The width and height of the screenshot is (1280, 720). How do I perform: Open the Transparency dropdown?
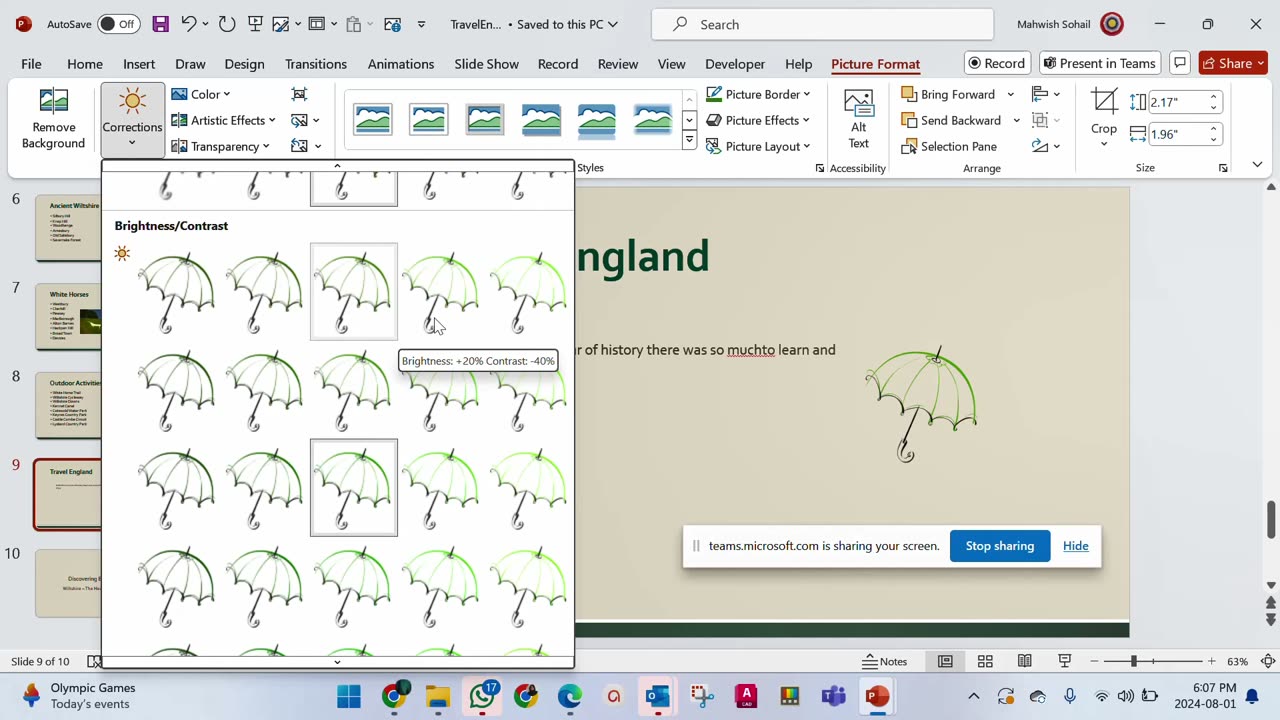point(220,146)
